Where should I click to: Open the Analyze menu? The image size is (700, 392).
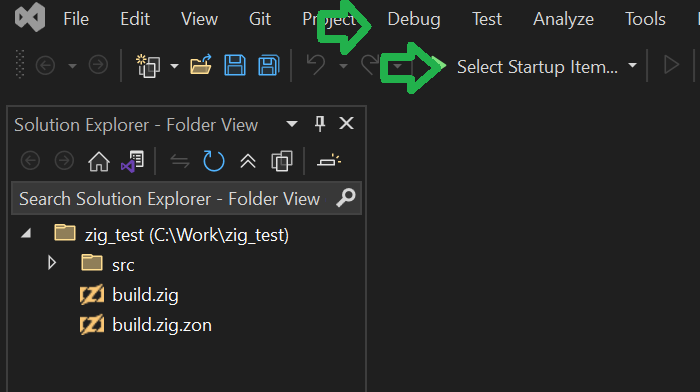(563, 19)
